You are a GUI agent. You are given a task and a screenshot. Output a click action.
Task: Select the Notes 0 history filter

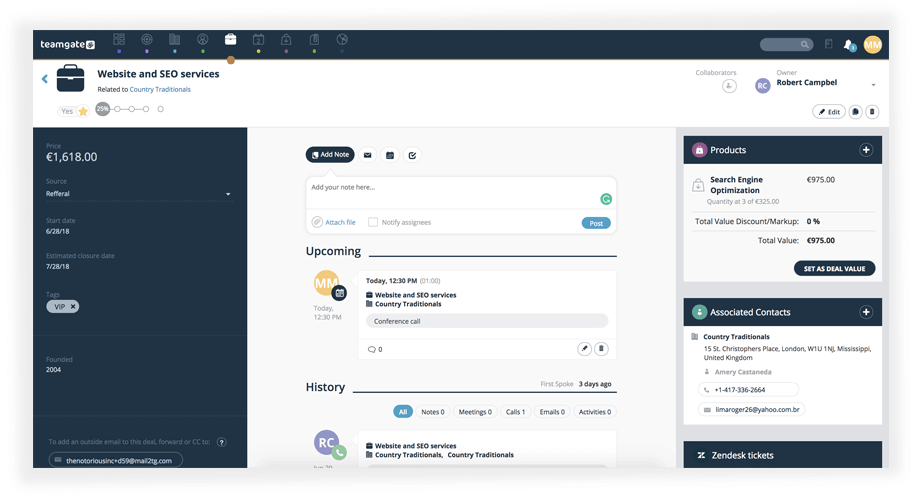432,411
